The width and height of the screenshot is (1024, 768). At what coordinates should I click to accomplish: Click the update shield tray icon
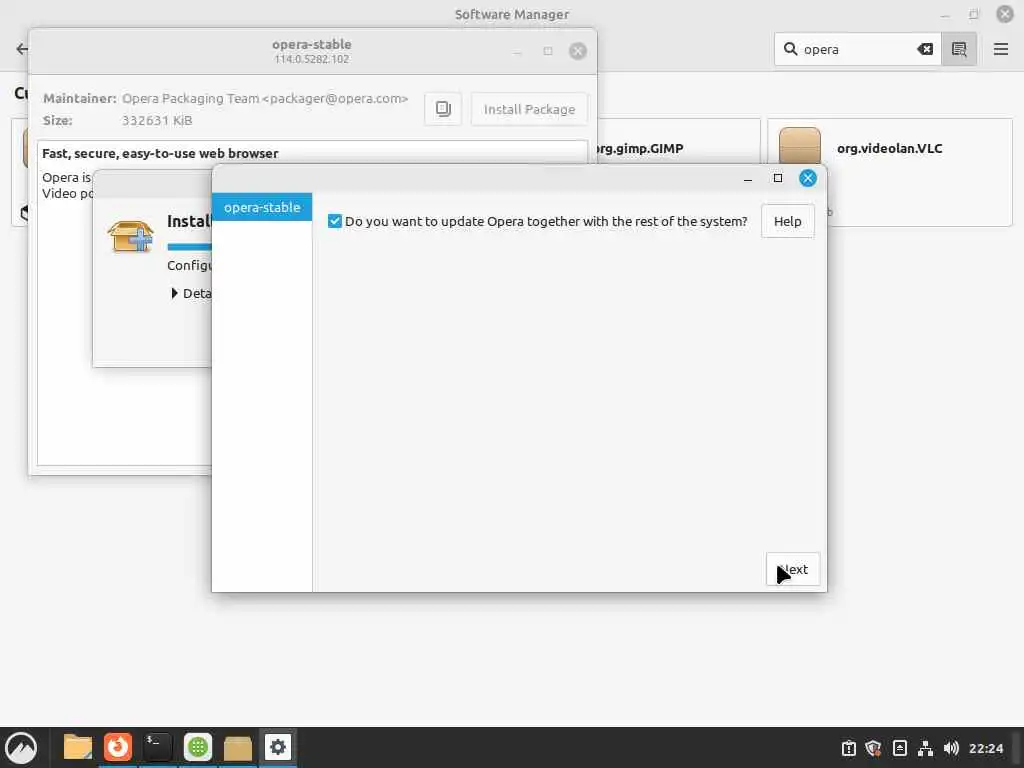tap(874, 748)
